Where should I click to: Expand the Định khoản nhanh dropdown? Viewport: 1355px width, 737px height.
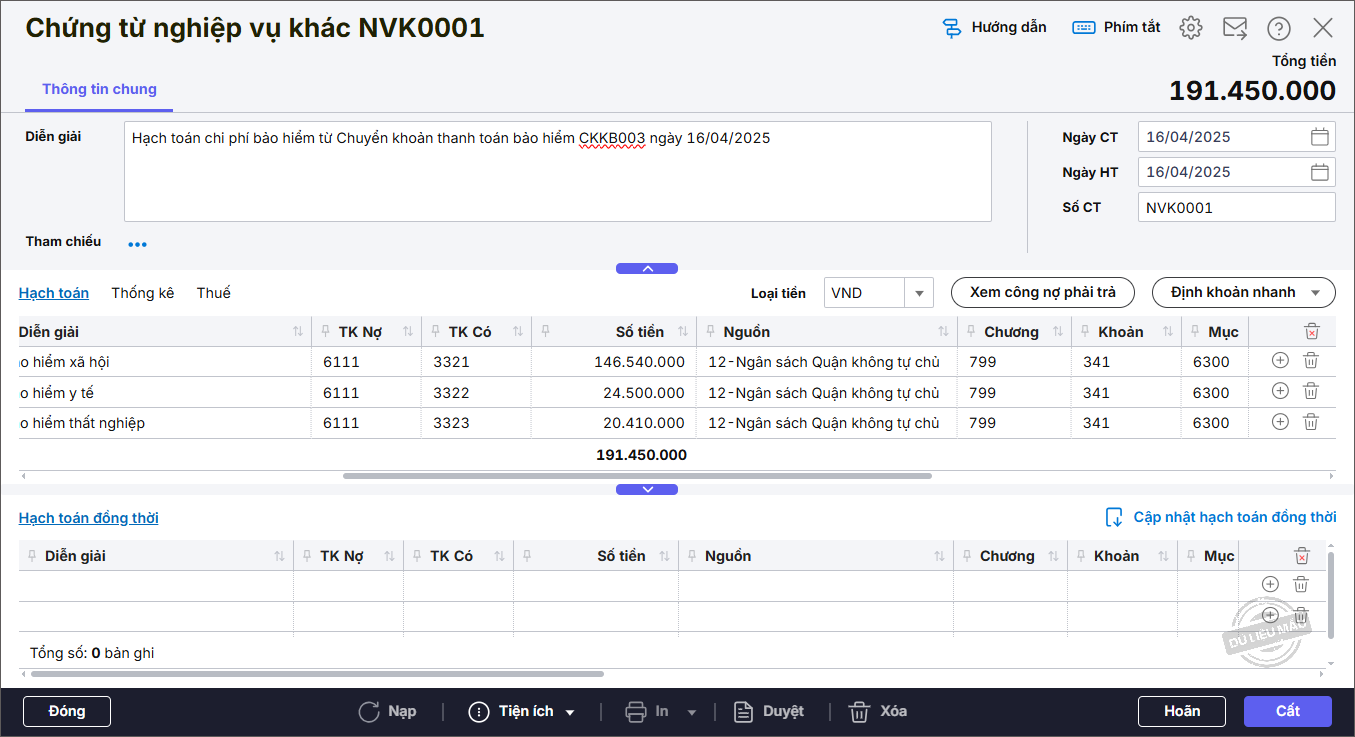[1244, 293]
